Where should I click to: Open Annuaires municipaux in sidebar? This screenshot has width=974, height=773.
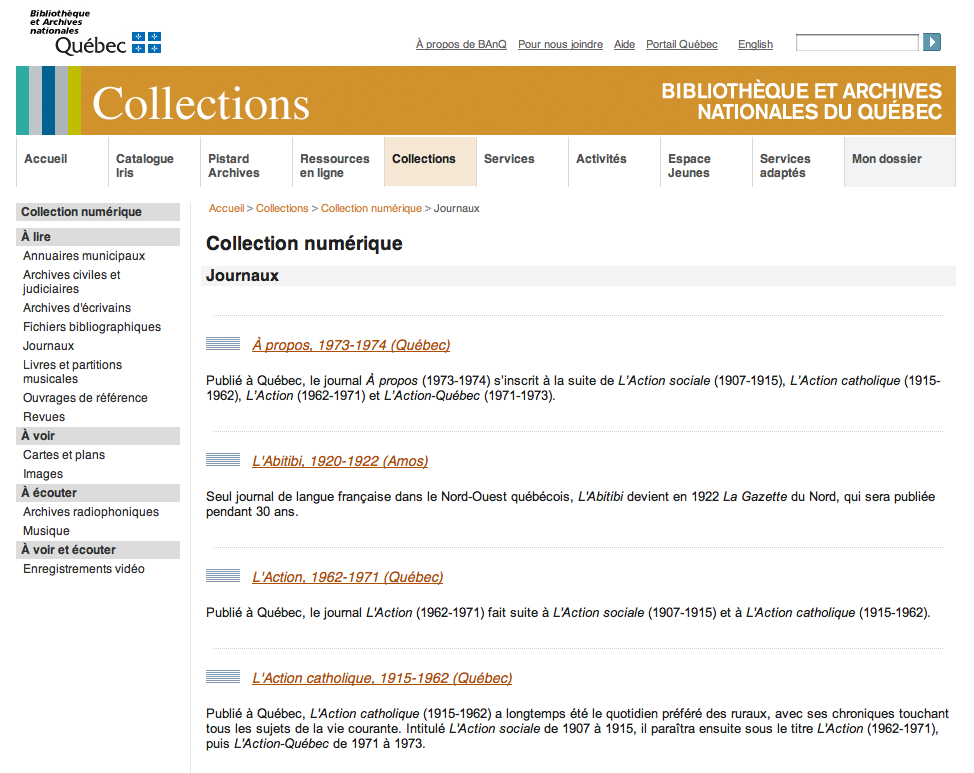pos(84,256)
